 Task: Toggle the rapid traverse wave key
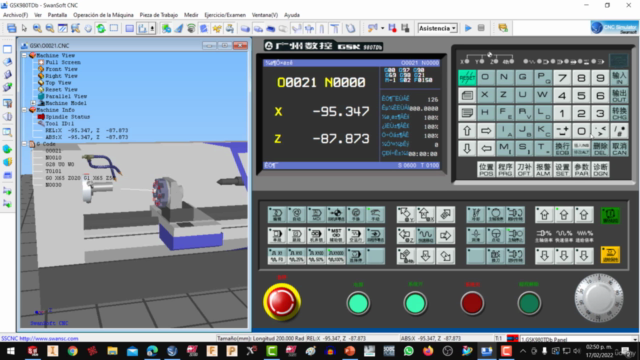[x=425, y=235]
